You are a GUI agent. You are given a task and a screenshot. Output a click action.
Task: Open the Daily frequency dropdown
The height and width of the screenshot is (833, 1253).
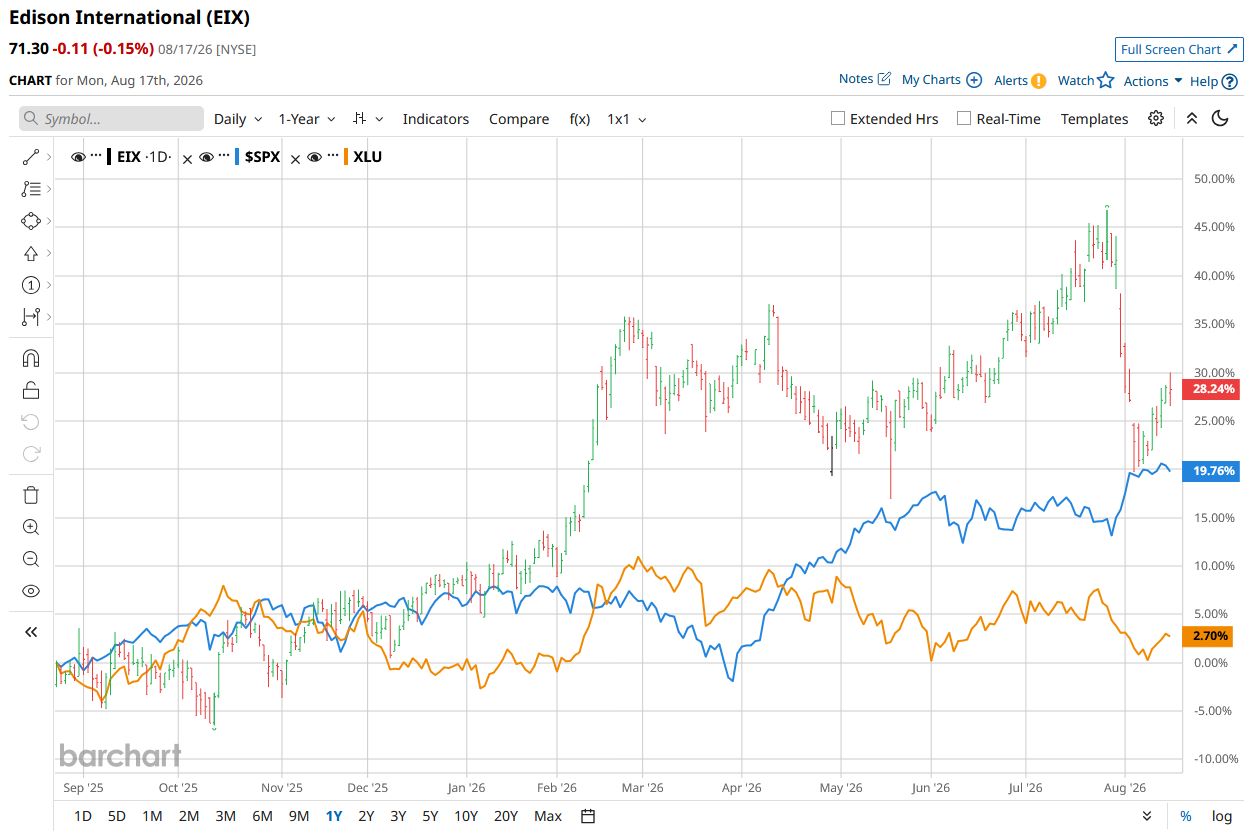(238, 118)
